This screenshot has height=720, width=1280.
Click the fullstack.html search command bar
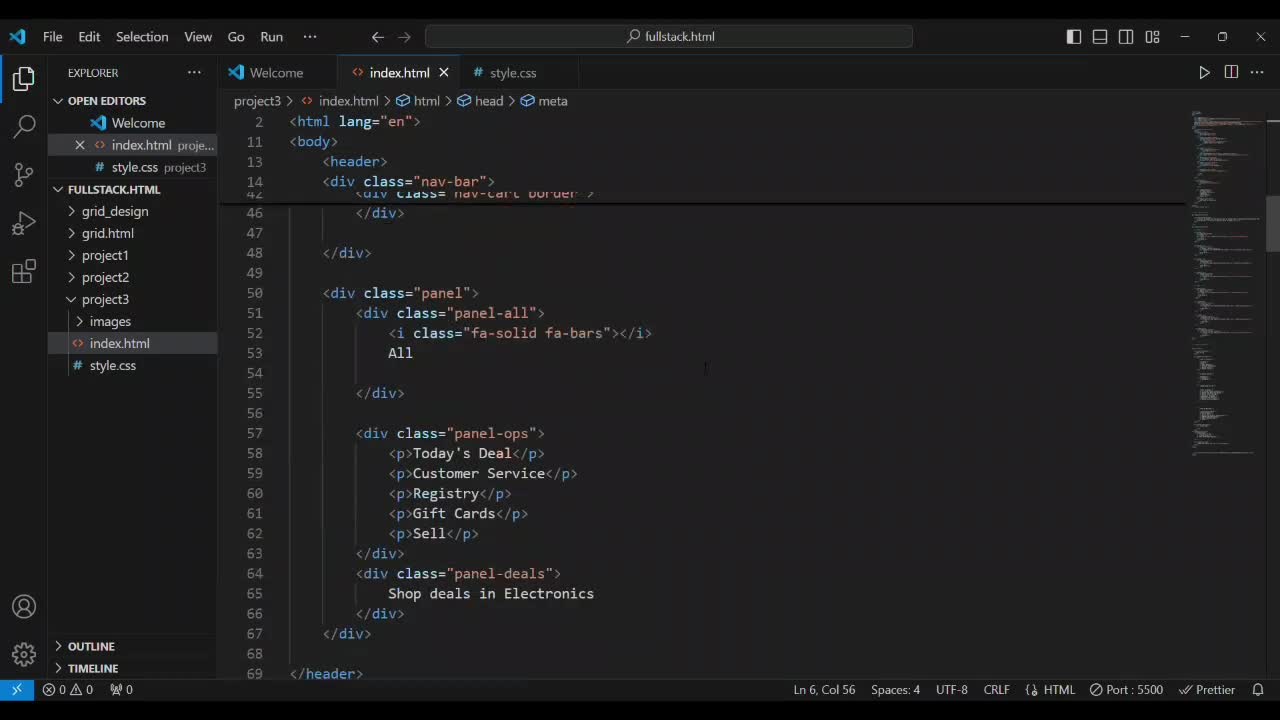[x=669, y=37]
